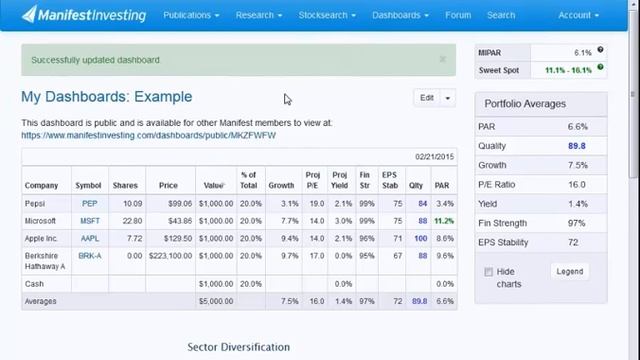
Task: Open the PEP symbol link
Action: pos(89,203)
